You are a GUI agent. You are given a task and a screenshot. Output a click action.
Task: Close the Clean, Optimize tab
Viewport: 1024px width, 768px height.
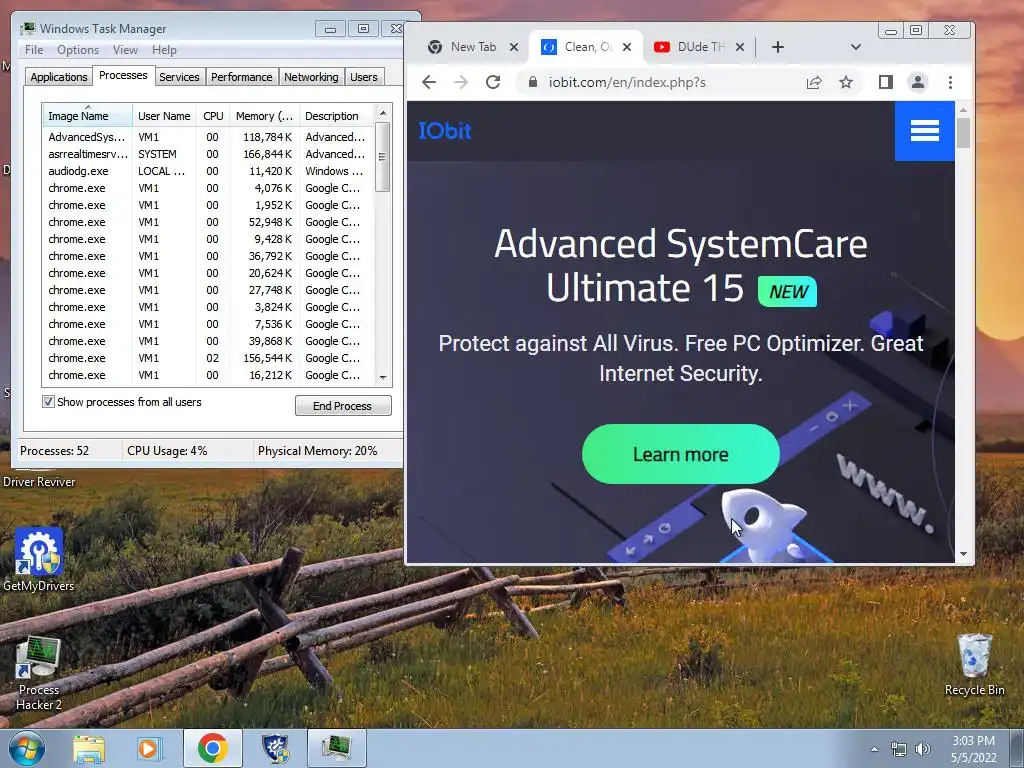coord(627,47)
